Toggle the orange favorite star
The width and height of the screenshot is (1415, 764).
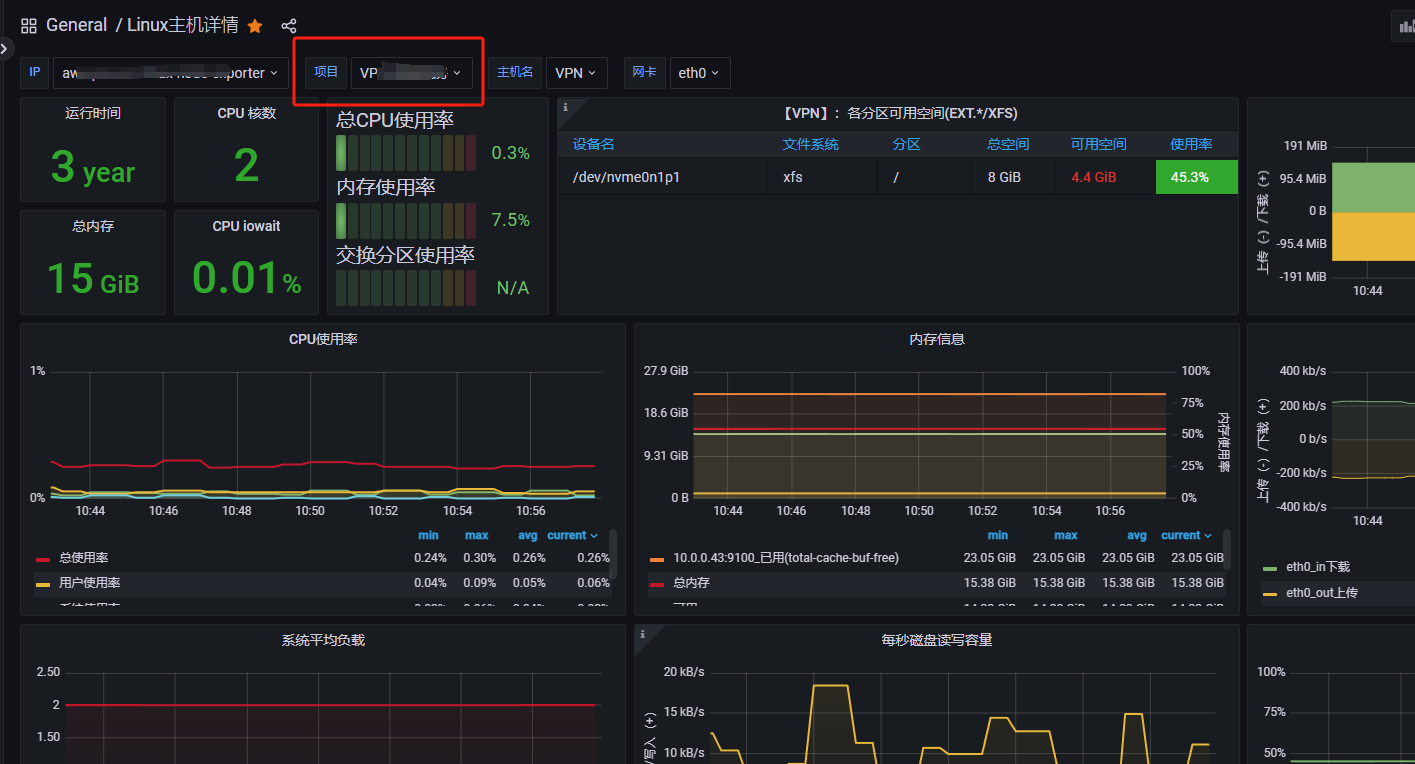pos(255,26)
